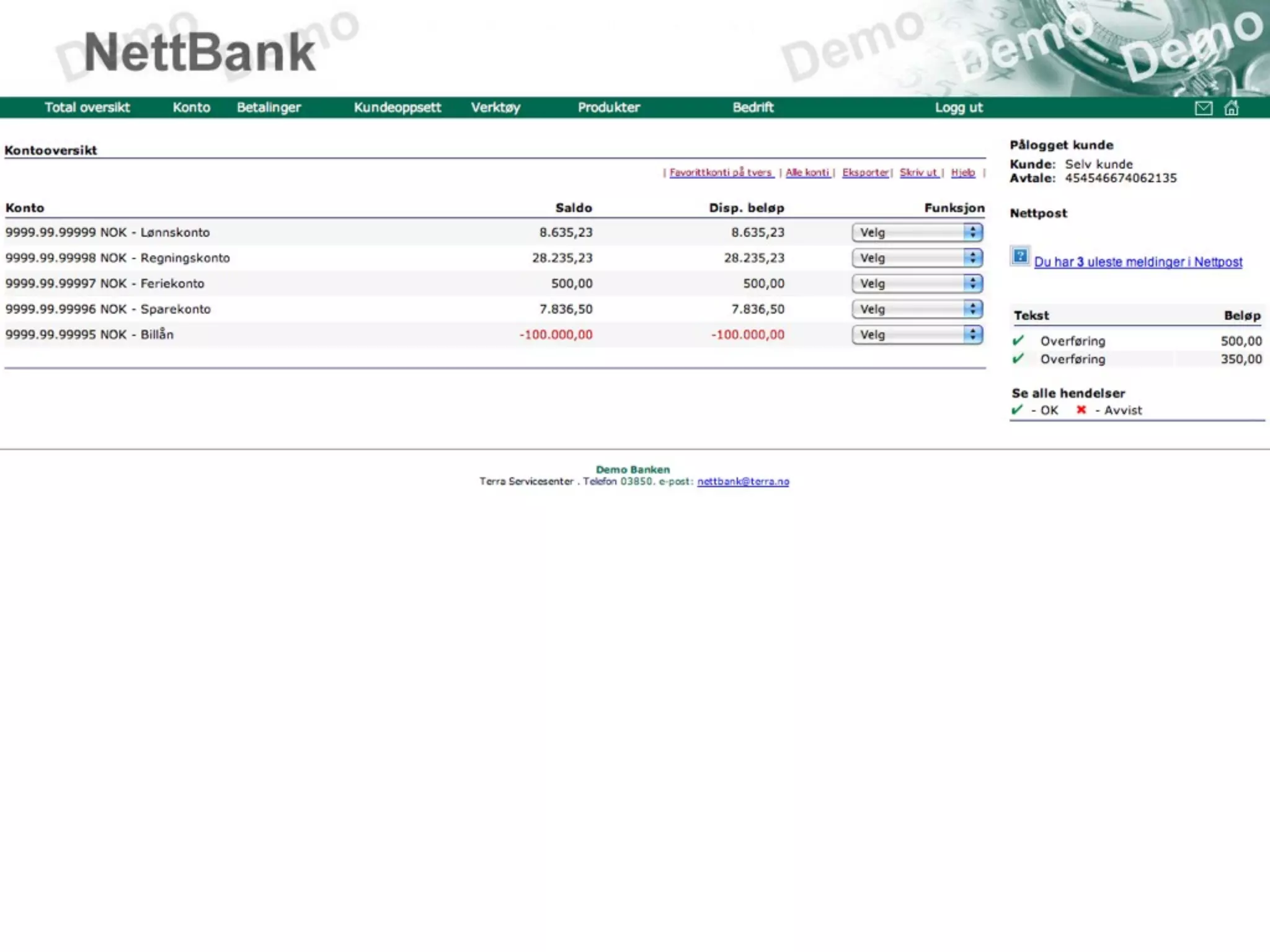Click the green OK legend checkmark

(1017, 410)
